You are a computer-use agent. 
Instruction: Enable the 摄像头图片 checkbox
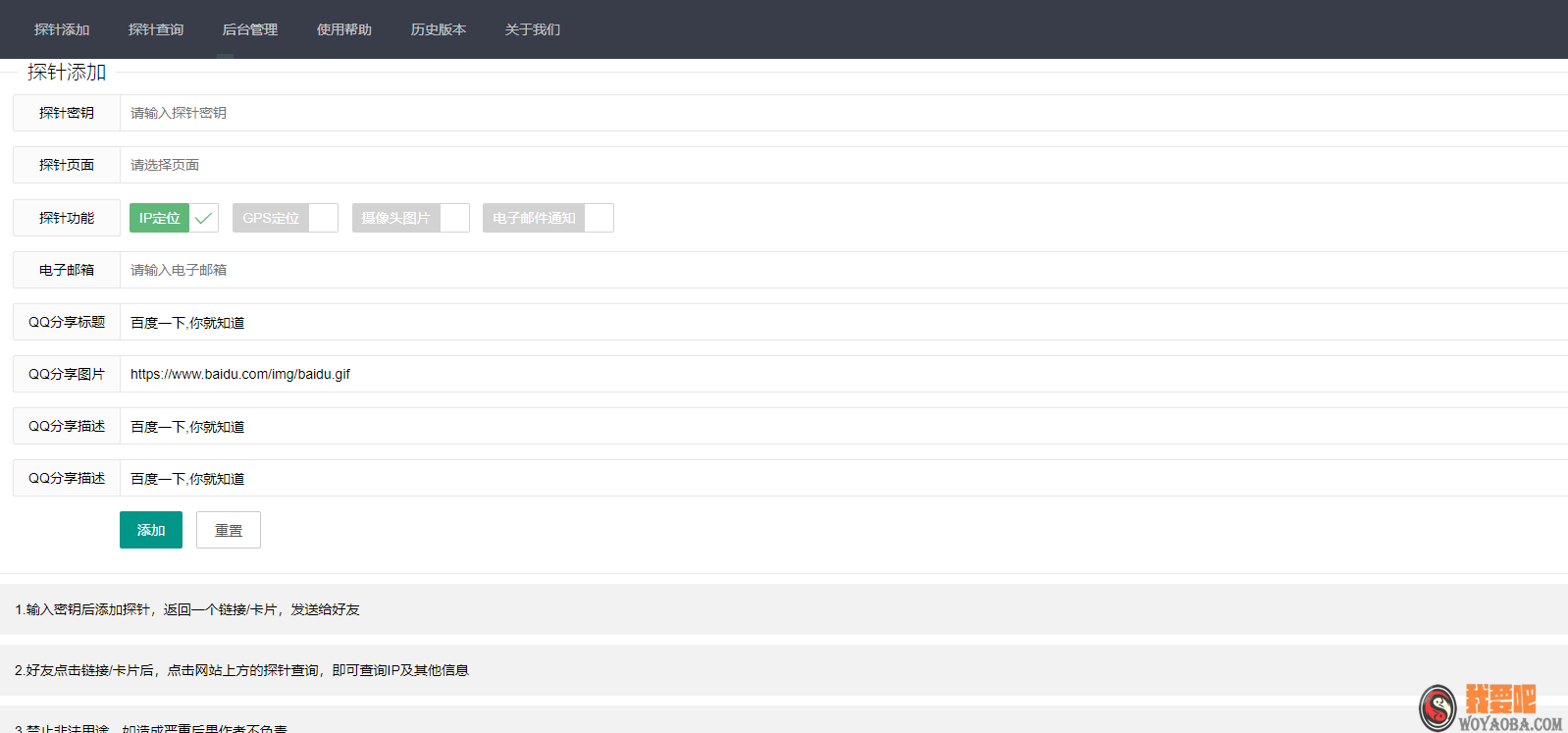(410, 218)
